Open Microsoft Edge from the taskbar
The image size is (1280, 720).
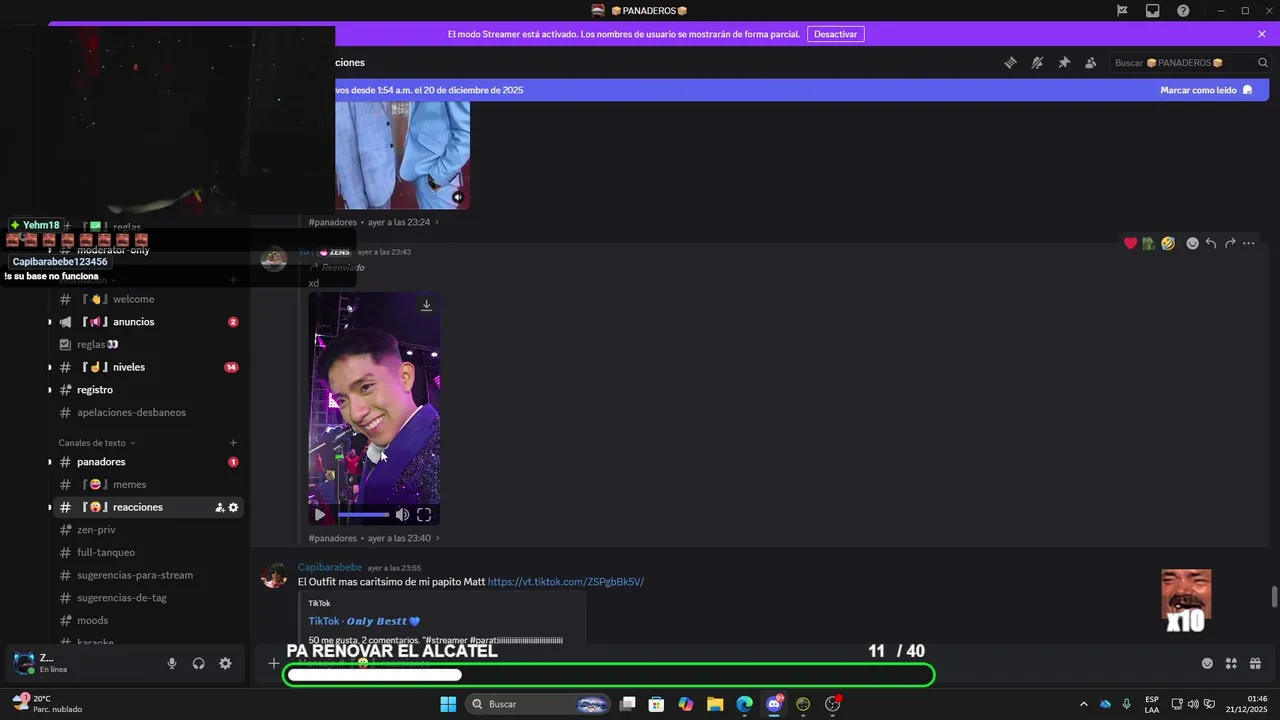744,704
